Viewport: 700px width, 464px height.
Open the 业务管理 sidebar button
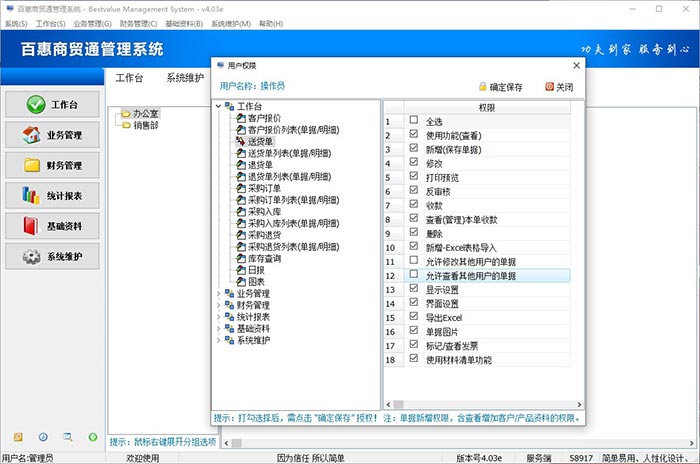pos(52,135)
